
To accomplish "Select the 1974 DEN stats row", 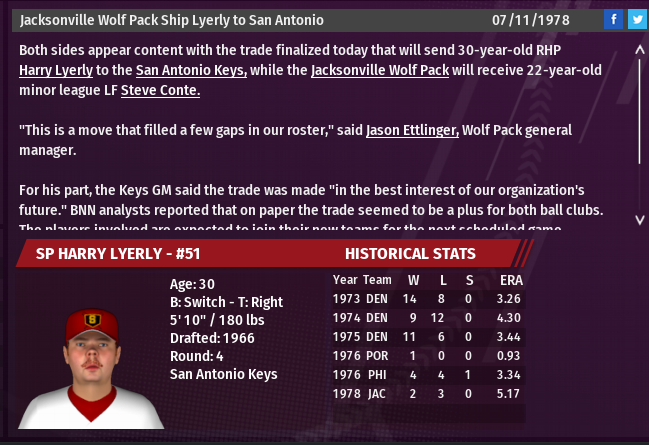I will (x=428, y=317).
